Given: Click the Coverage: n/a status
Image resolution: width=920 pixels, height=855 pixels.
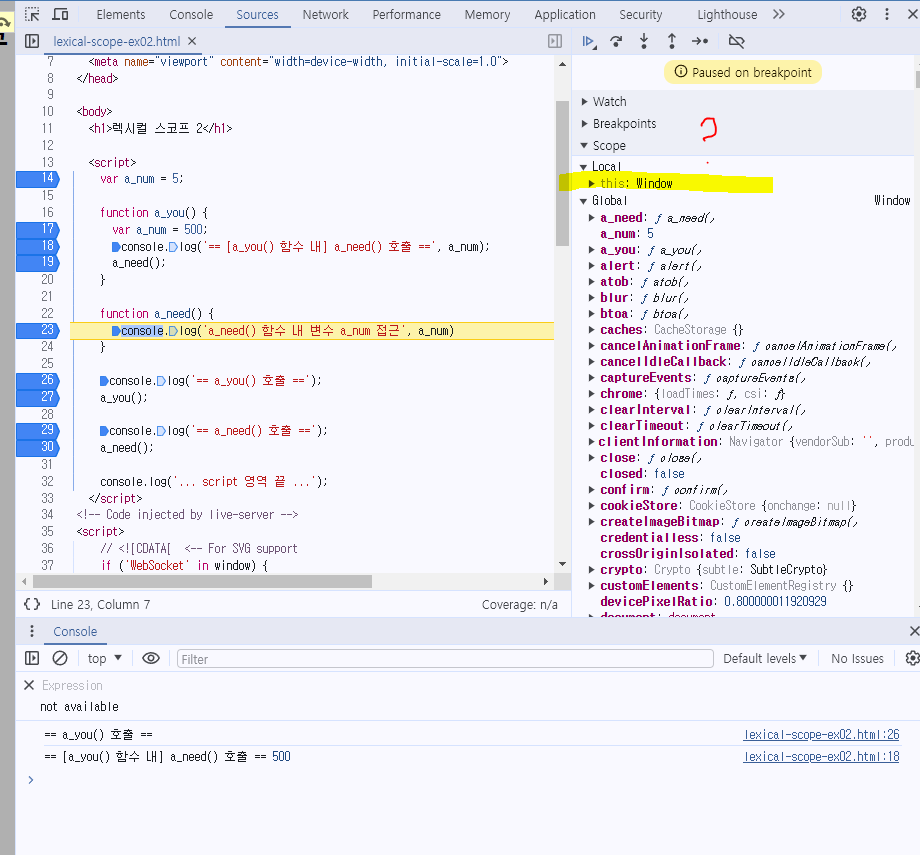Looking at the screenshot, I should [x=520, y=604].
